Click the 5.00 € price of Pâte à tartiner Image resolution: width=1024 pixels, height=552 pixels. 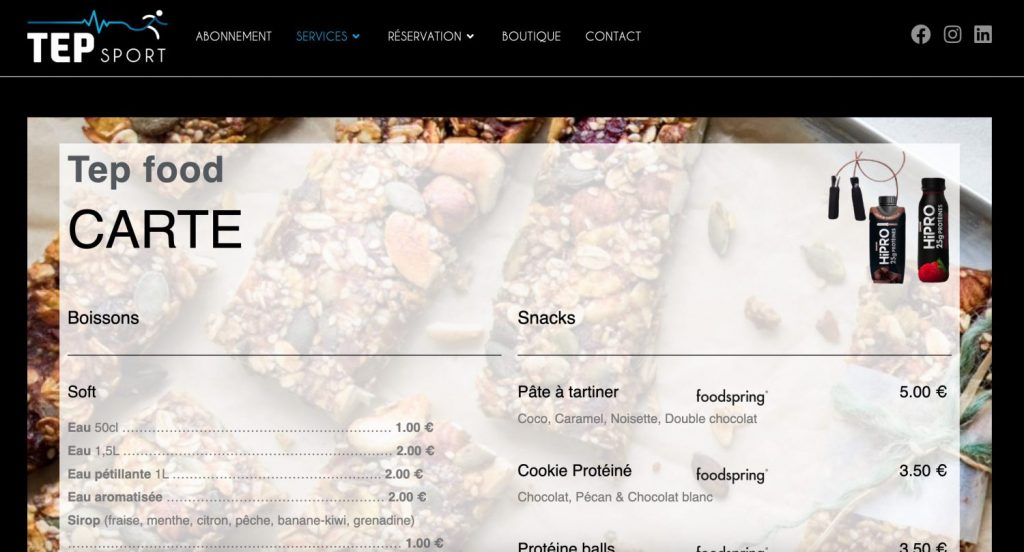(923, 392)
